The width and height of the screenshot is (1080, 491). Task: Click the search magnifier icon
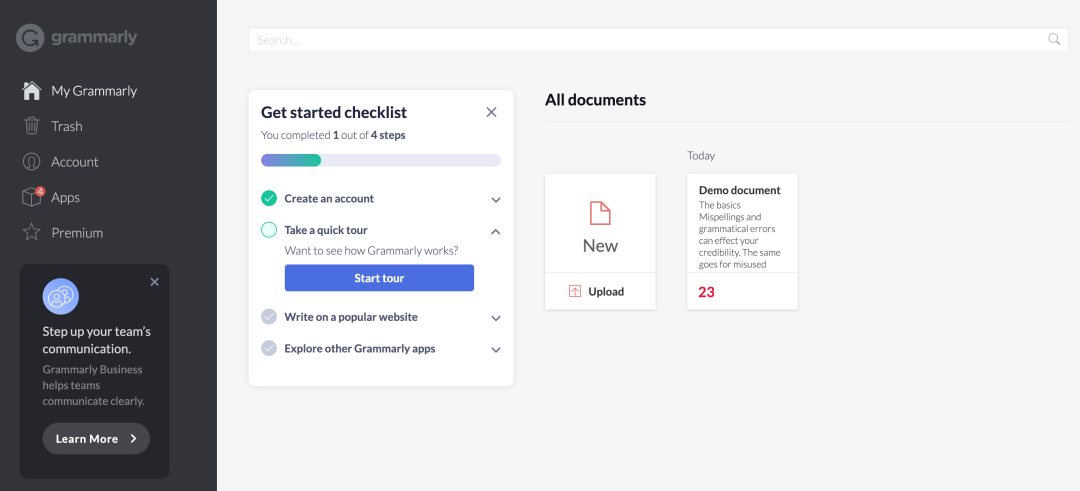pos(1053,40)
